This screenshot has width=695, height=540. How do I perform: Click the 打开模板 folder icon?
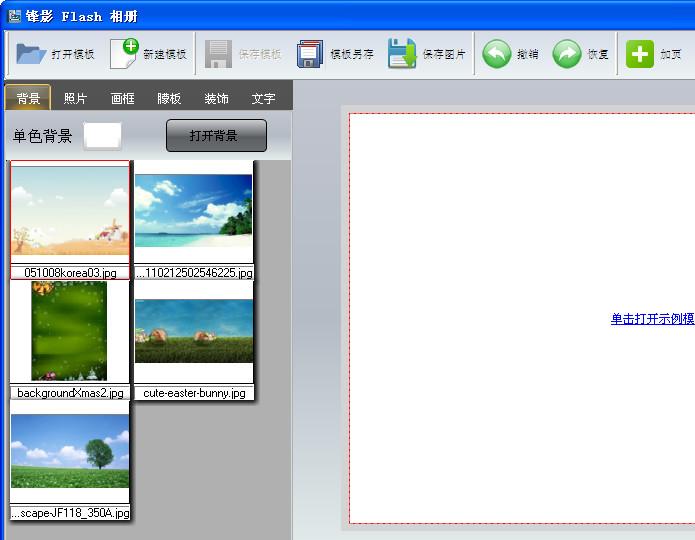[x=31, y=54]
